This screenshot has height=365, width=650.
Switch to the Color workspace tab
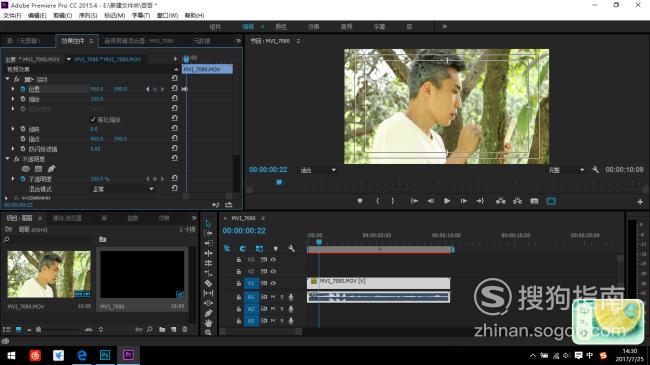pyautogui.click(x=281, y=27)
